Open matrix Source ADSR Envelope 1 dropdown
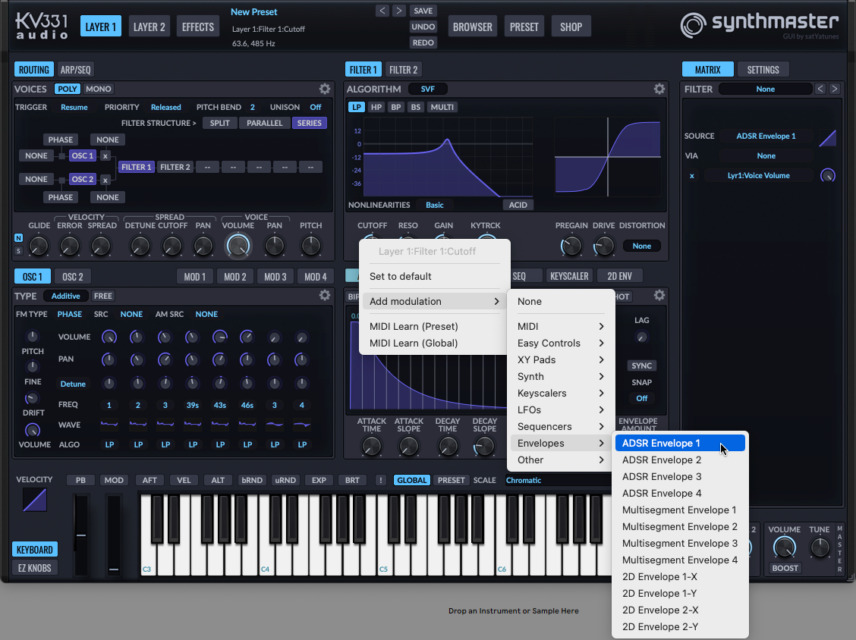The image size is (856, 640). pyautogui.click(x=765, y=136)
